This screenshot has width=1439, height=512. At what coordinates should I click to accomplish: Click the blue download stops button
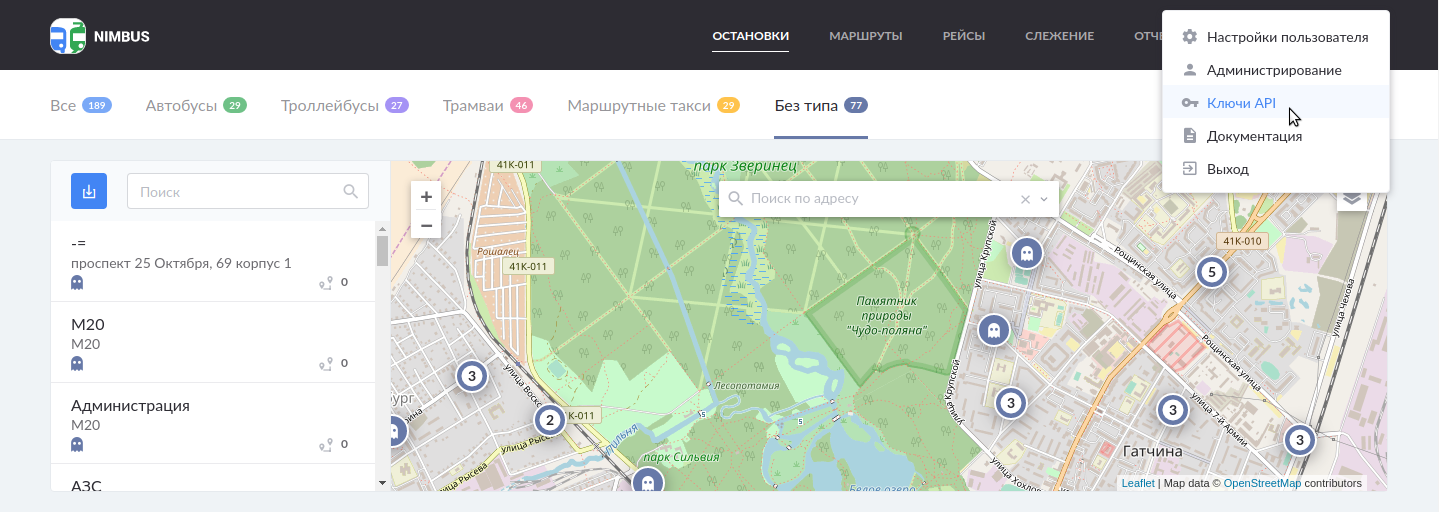pyautogui.click(x=89, y=191)
